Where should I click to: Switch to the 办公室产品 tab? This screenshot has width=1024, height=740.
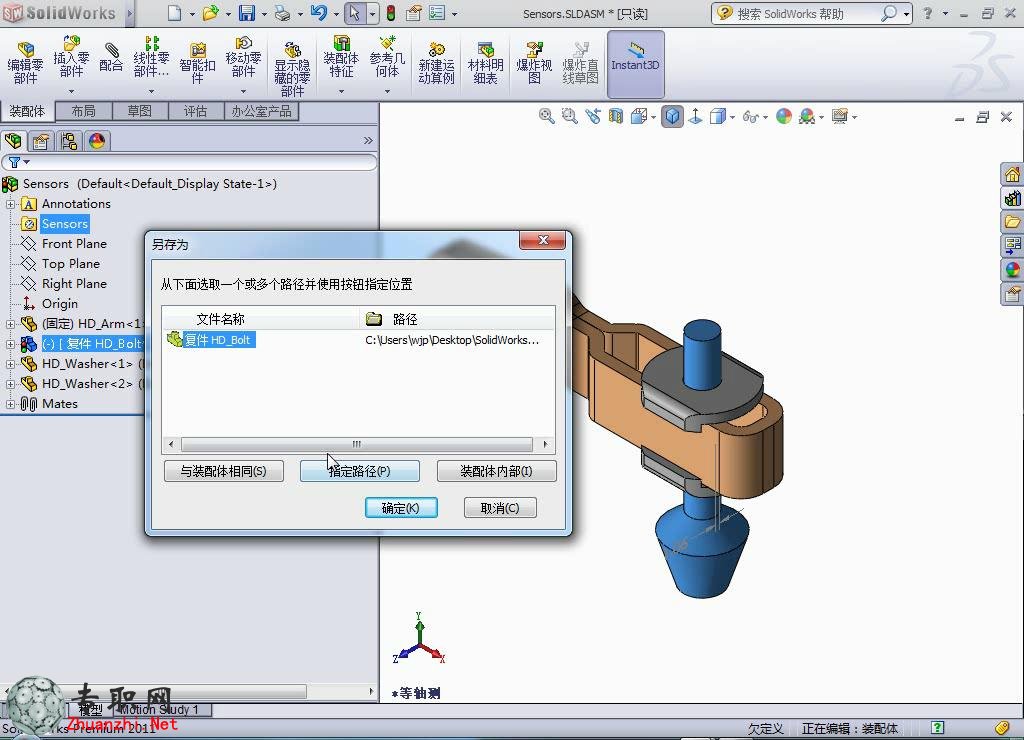pos(261,111)
